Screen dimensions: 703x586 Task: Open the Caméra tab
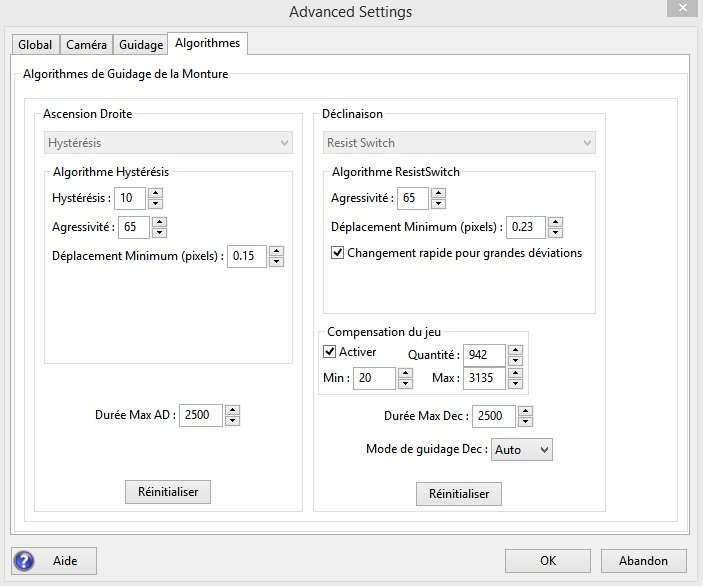pos(86,44)
